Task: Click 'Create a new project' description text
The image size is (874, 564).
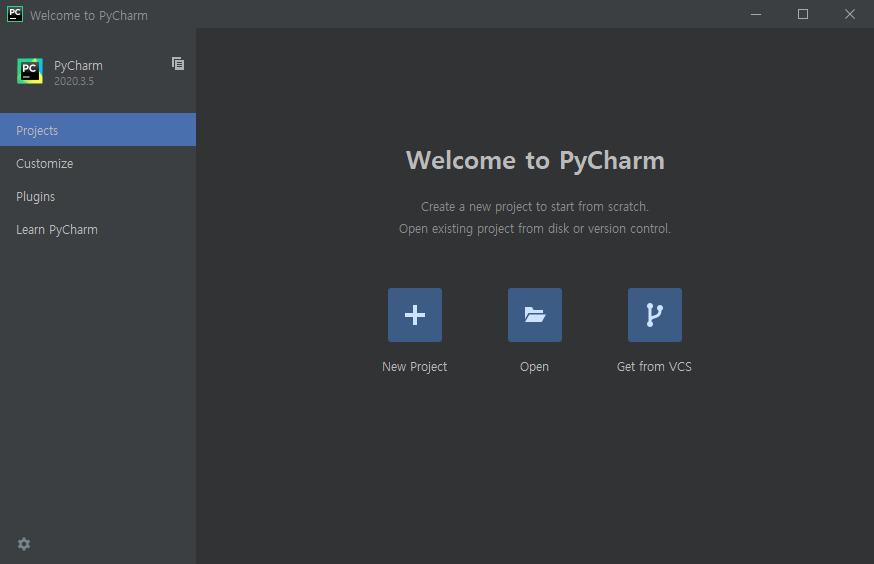Action: [x=535, y=207]
